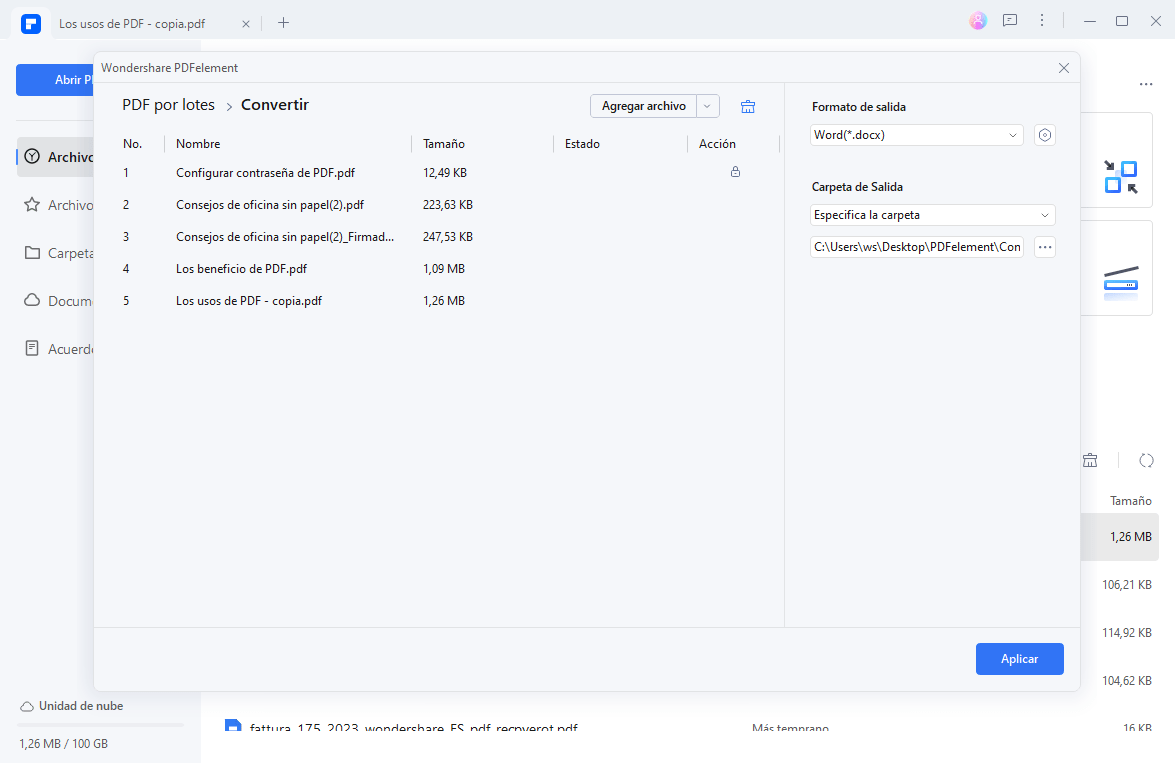
Task: Click the star icon in the sidebar
Action: [x=31, y=205]
